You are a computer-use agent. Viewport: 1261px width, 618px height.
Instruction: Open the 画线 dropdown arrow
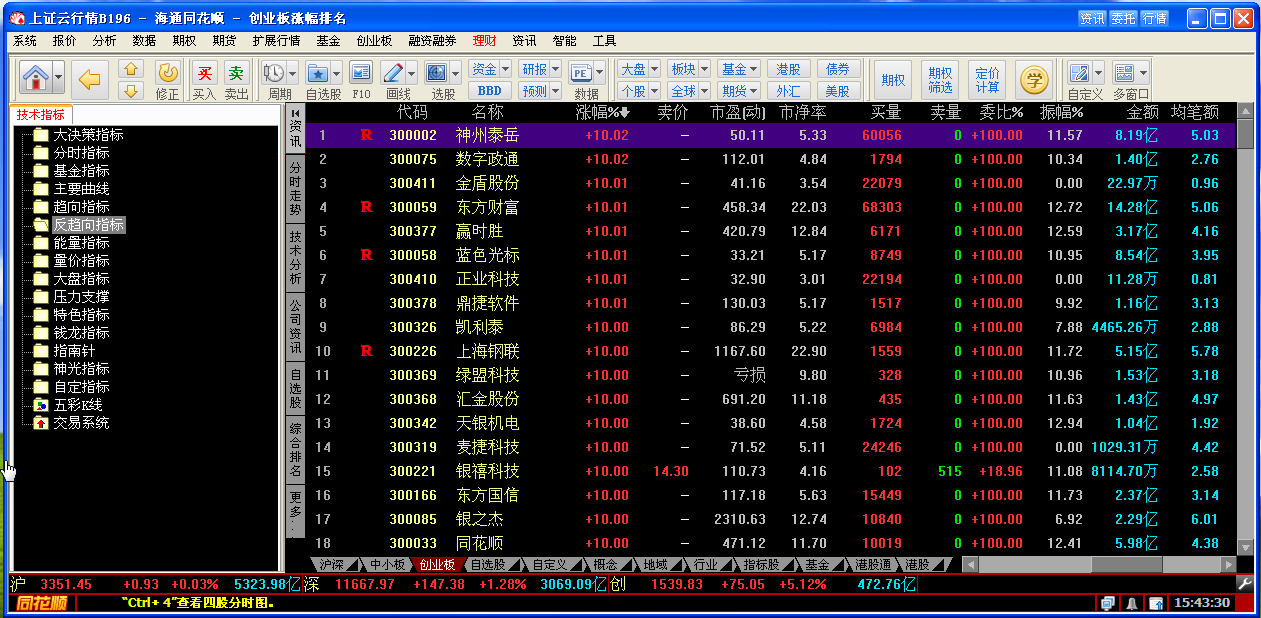click(x=412, y=73)
